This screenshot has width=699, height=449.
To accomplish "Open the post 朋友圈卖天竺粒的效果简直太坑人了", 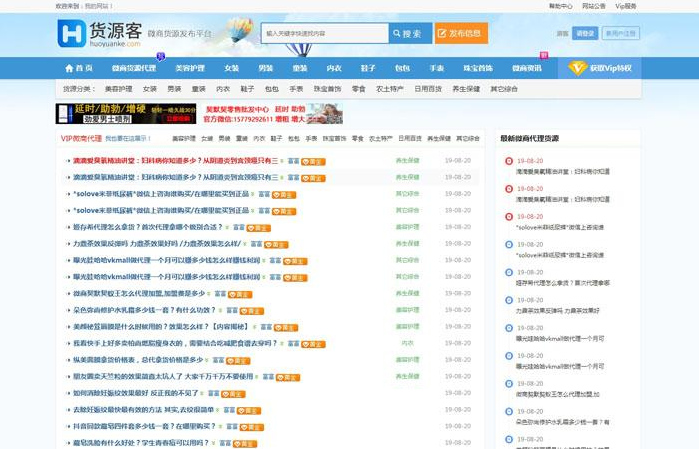I will 163,376.
